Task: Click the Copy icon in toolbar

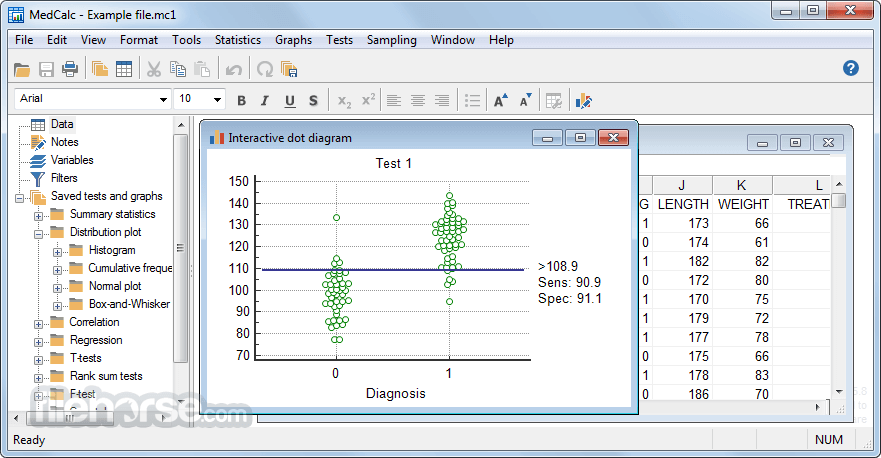Action: (178, 69)
